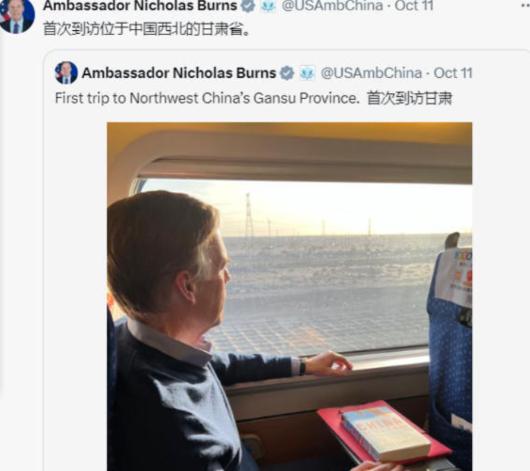The image size is (530, 471).
Task: Click "First trip to Northwest China's Gansu Province" text
Action: (x=206, y=98)
